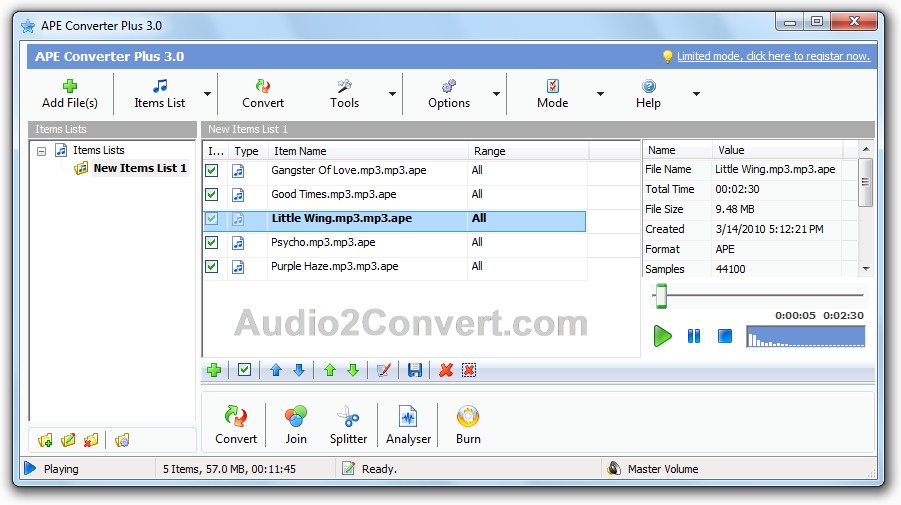Open the Mode toolbar button

552,94
